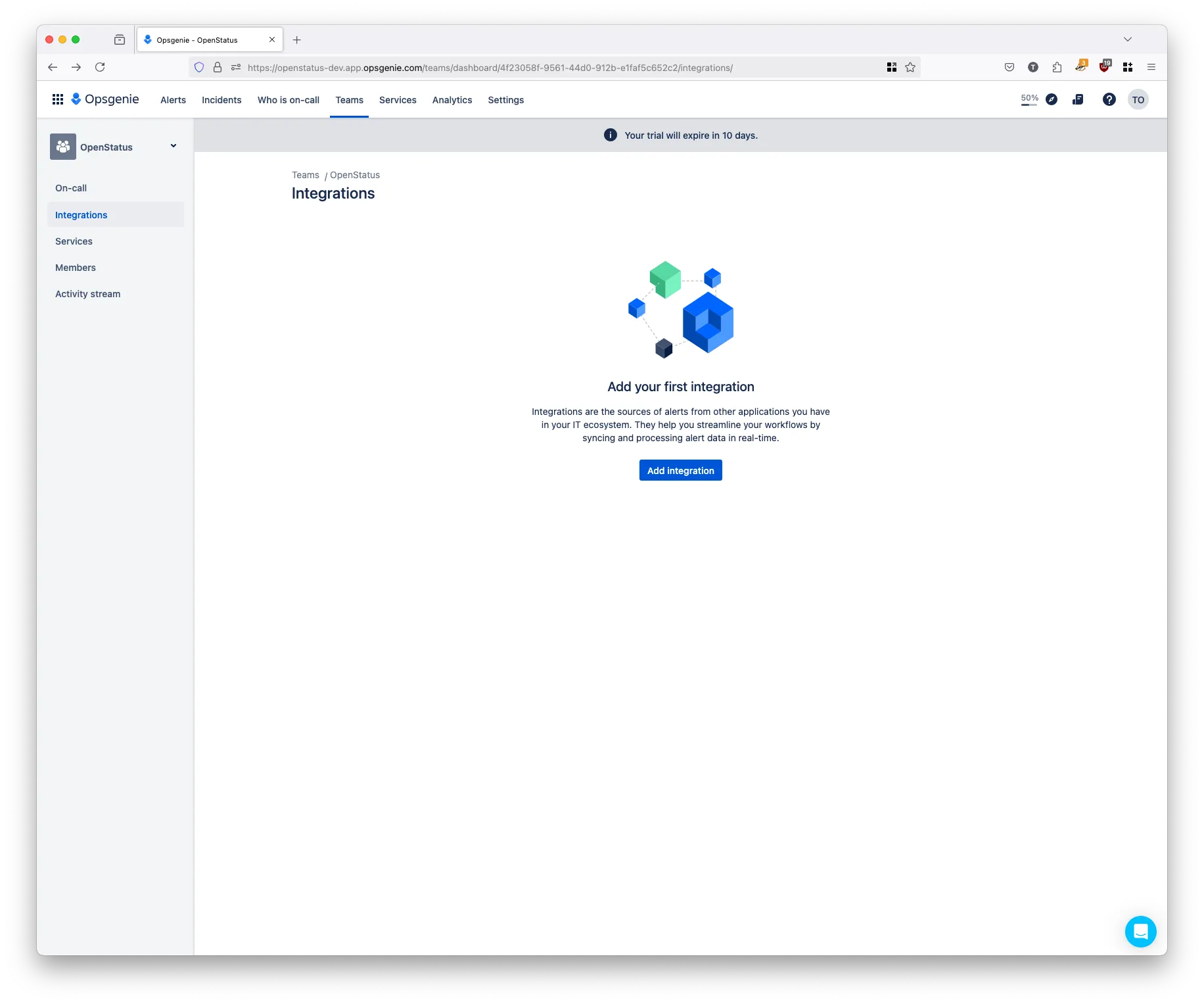1204x1004 pixels.
Task: Open the Teams breadcrumb link
Action: (x=306, y=175)
